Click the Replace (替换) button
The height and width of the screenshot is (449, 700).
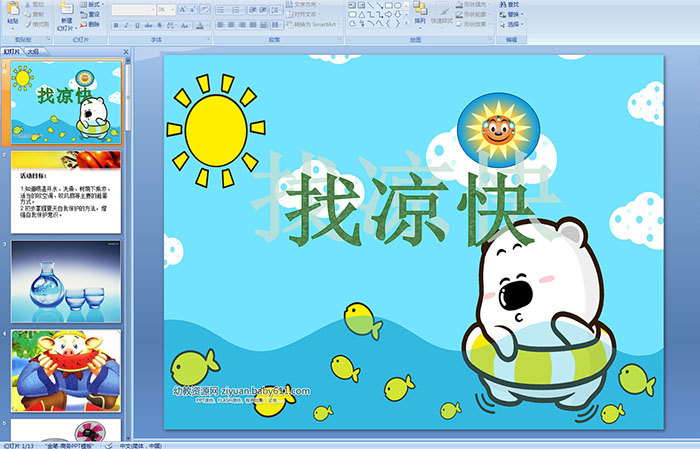pyautogui.click(x=511, y=14)
